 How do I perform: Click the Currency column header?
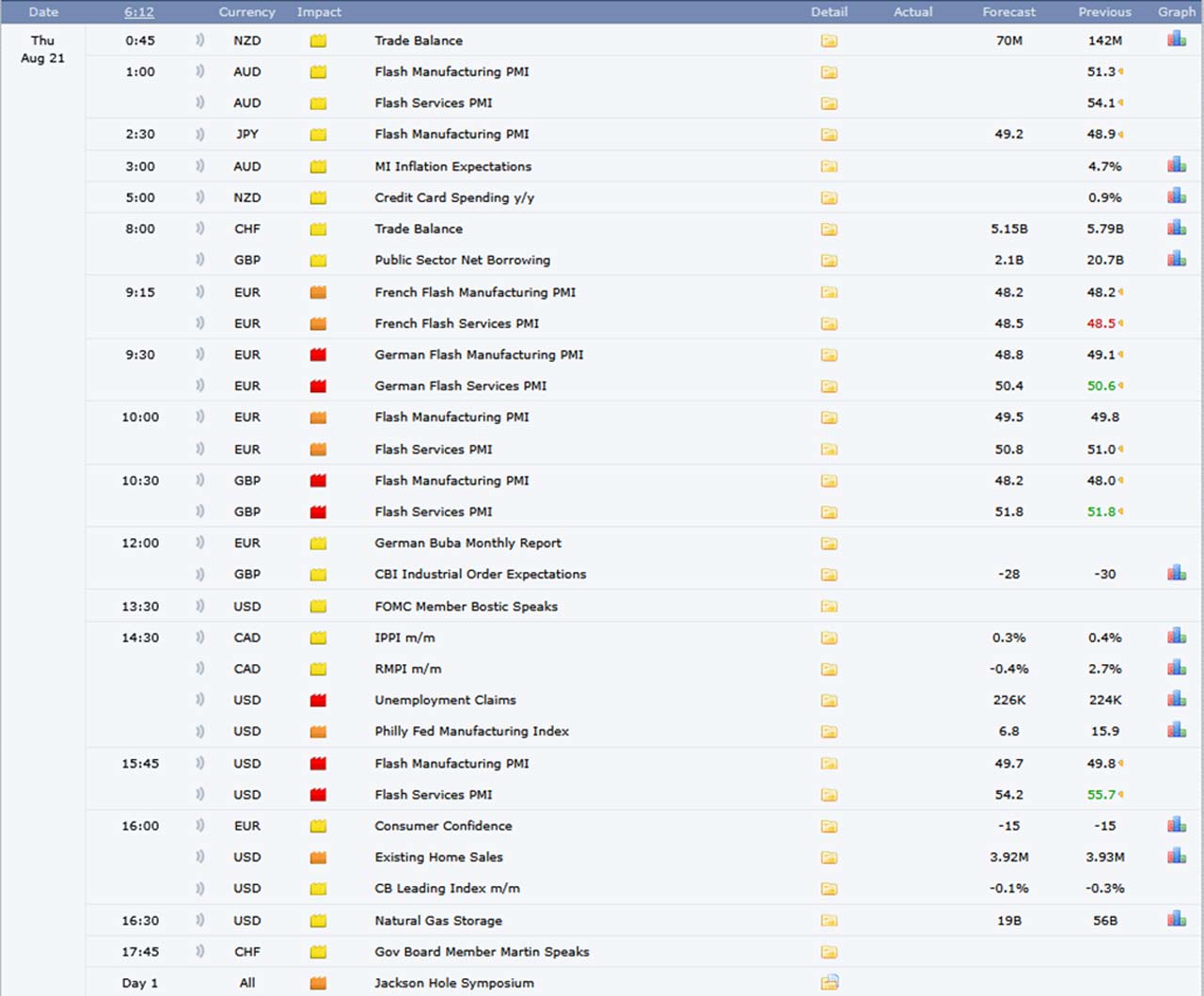click(246, 12)
